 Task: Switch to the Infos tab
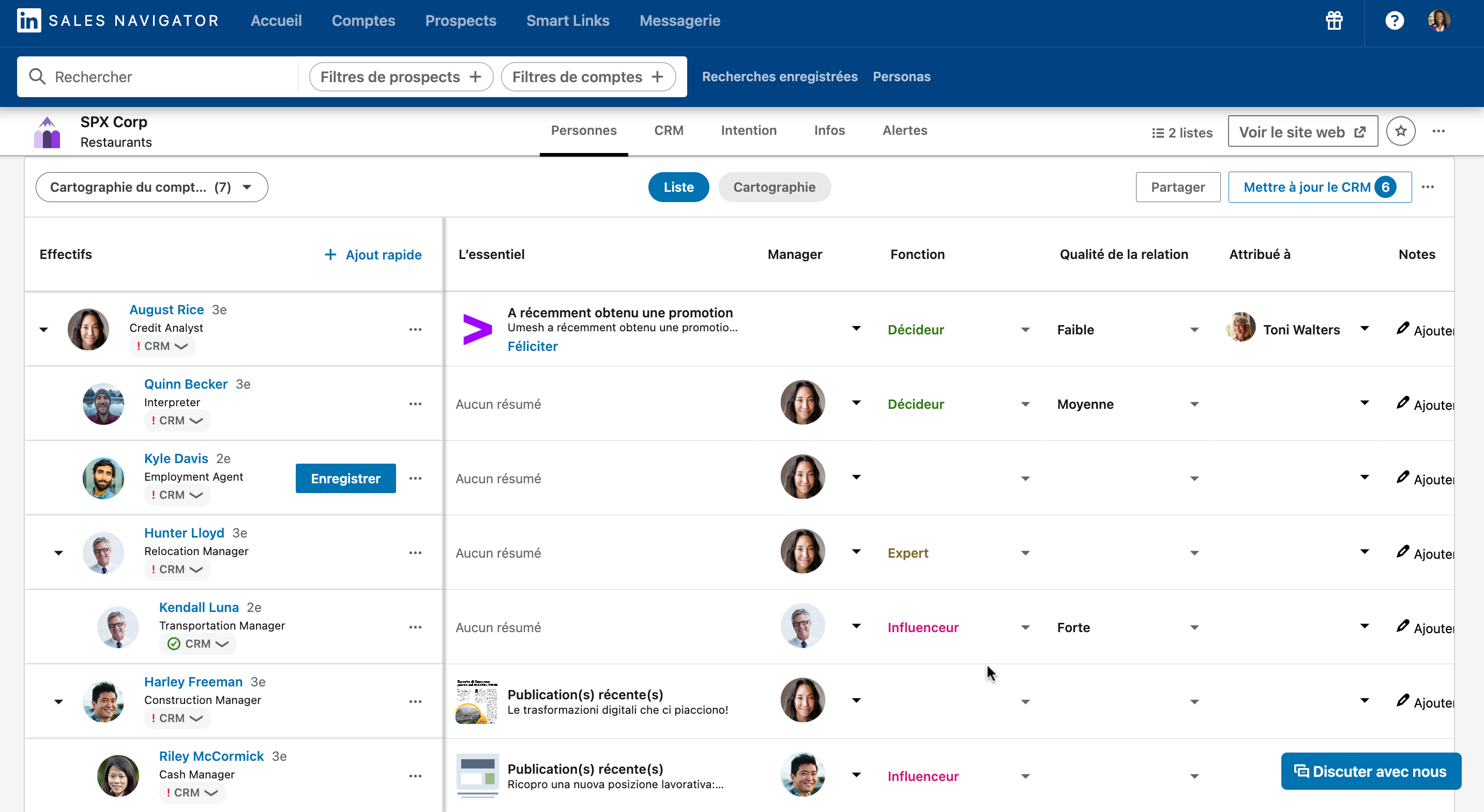tap(829, 131)
